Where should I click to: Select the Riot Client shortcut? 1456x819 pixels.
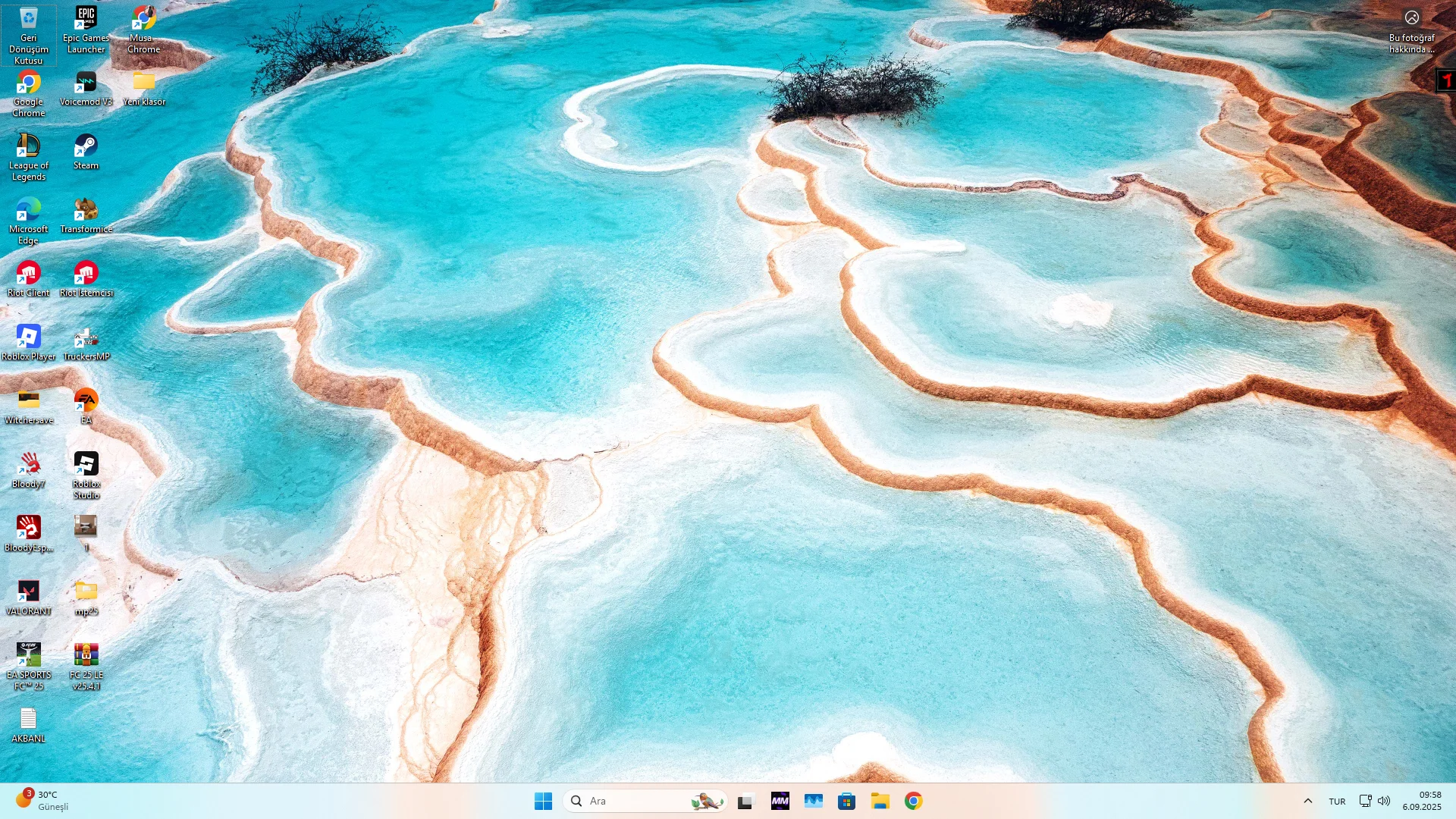pos(28,278)
